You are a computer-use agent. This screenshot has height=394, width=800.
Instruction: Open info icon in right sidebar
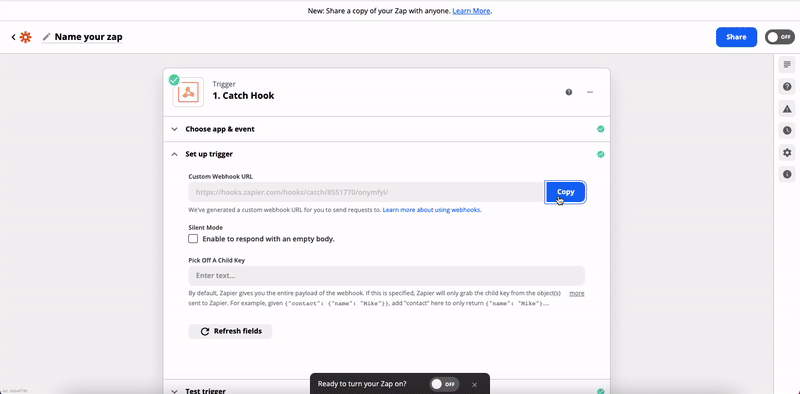[x=787, y=175]
